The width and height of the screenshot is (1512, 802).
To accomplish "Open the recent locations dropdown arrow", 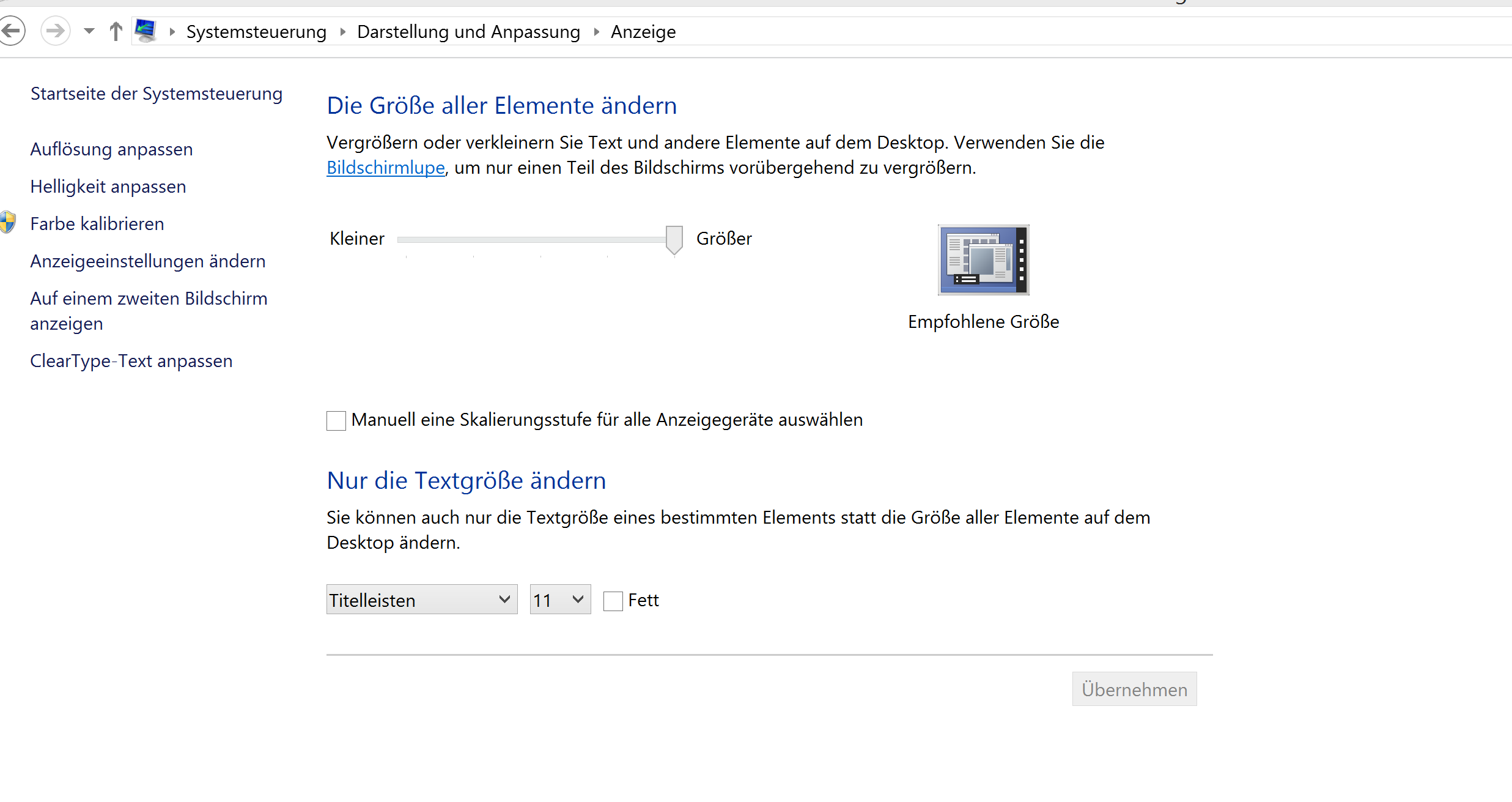I will click(89, 31).
